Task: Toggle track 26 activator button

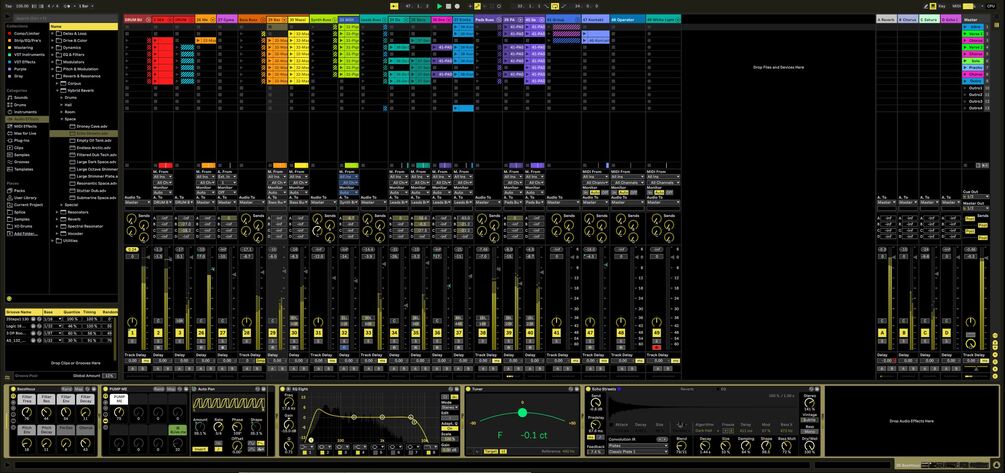Action: click(201, 333)
